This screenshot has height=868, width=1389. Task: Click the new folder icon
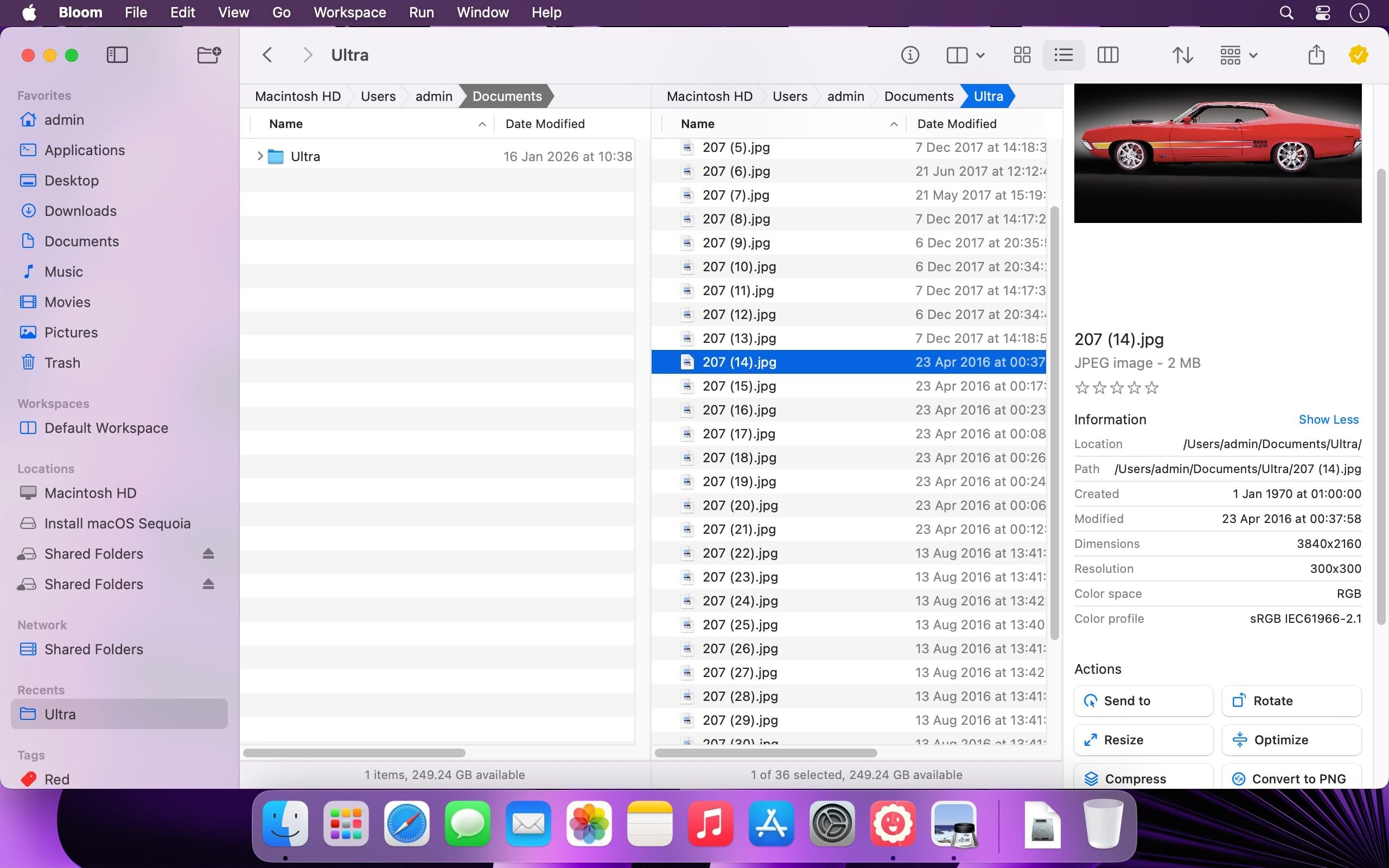208,55
